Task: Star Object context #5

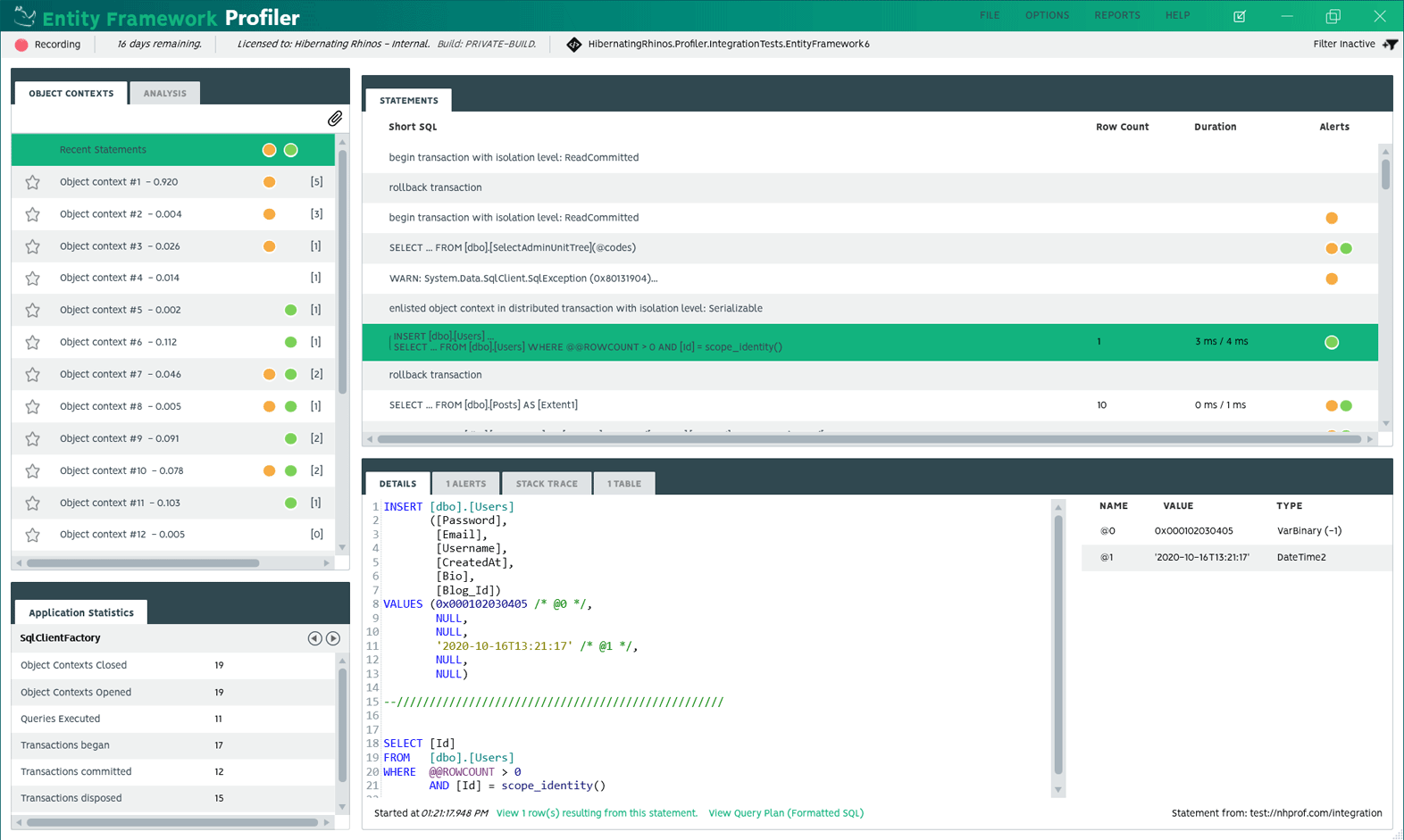Action: (x=33, y=311)
